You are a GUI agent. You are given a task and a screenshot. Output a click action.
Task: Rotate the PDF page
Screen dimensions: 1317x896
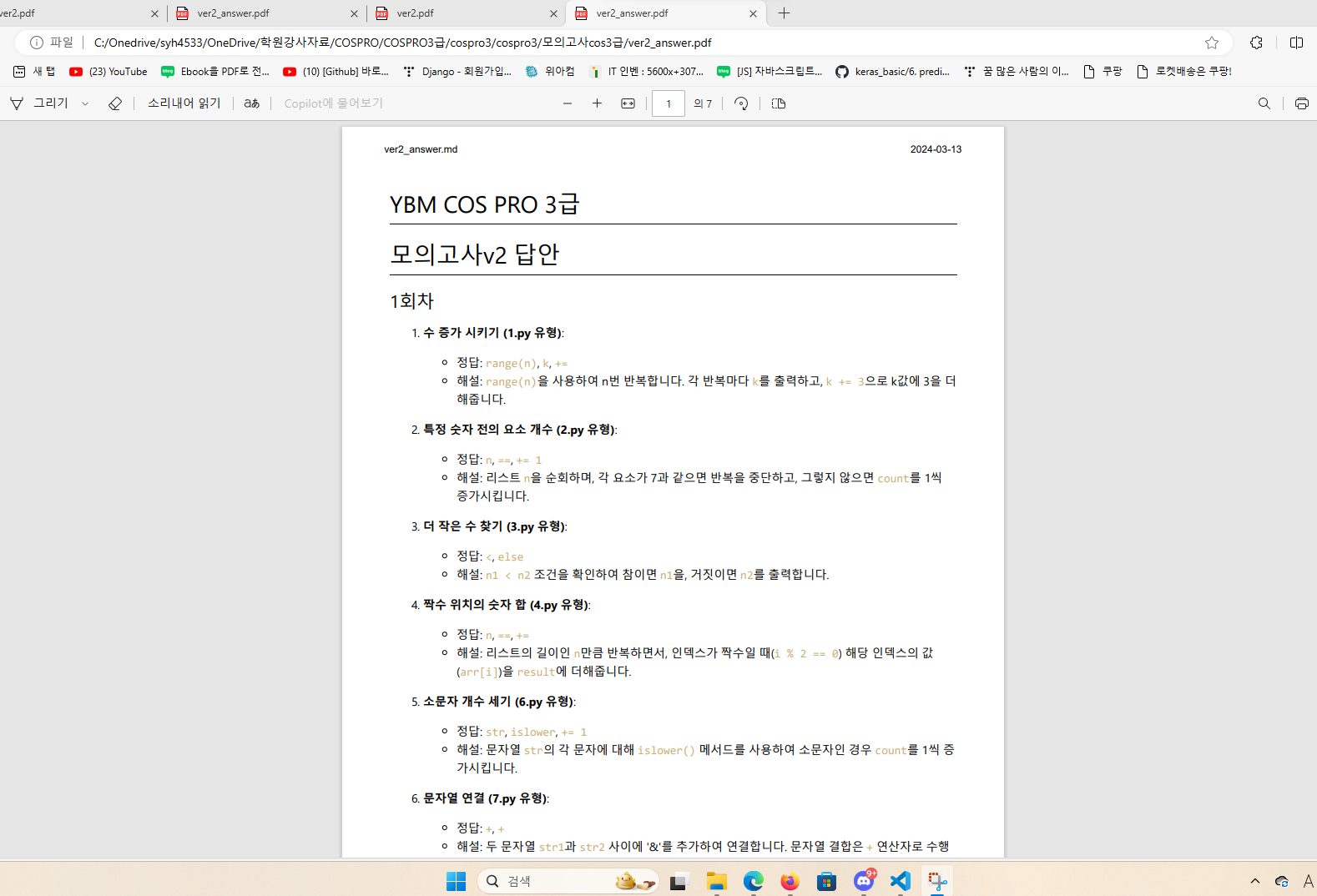pyautogui.click(x=741, y=103)
